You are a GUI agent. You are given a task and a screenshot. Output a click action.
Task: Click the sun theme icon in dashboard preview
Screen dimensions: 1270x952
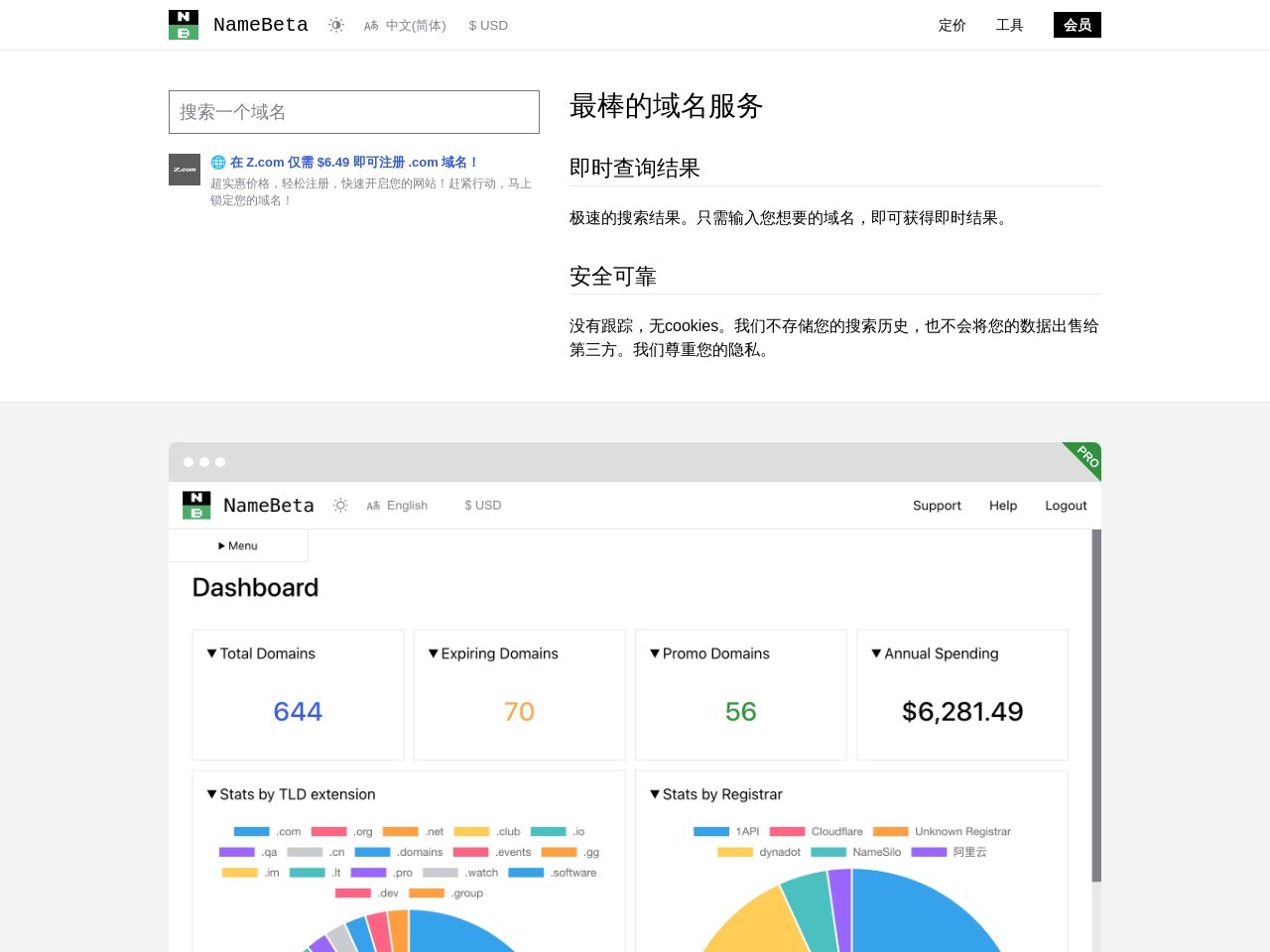coord(340,505)
